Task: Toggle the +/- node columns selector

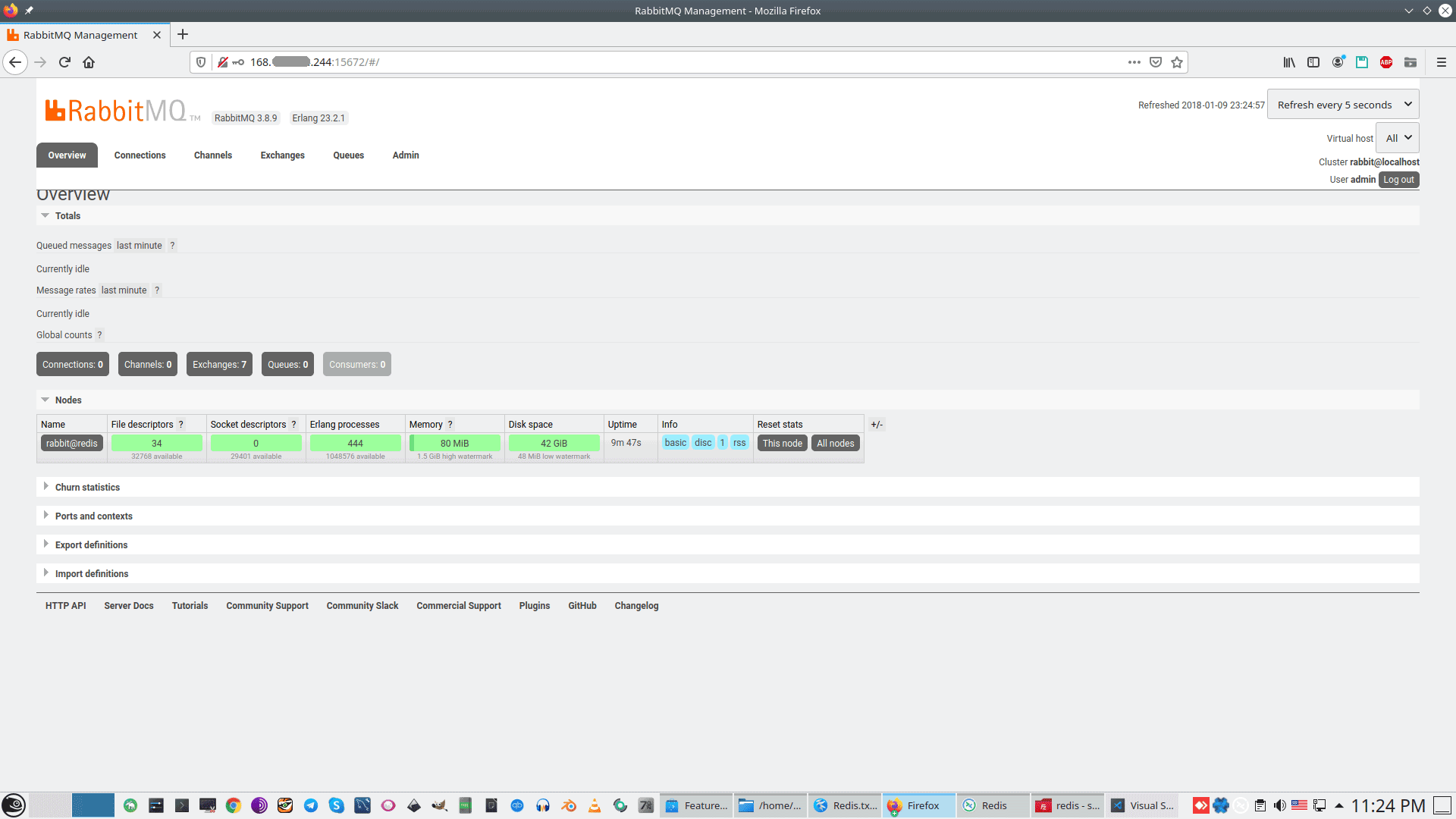Action: click(876, 425)
